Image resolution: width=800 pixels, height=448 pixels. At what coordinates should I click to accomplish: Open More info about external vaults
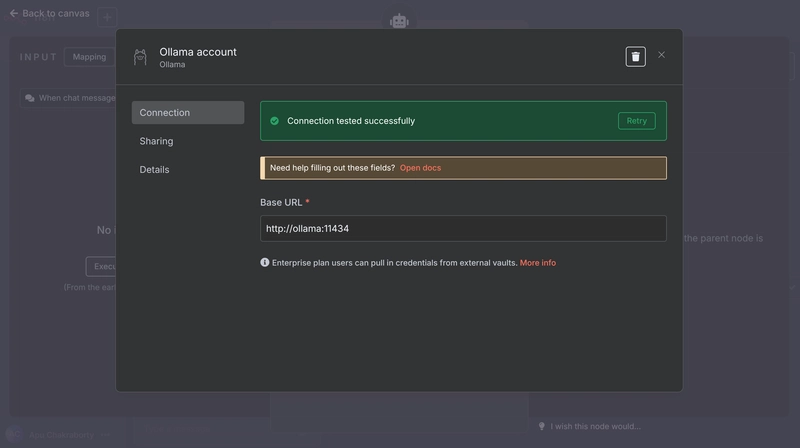click(x=537, y=263)
